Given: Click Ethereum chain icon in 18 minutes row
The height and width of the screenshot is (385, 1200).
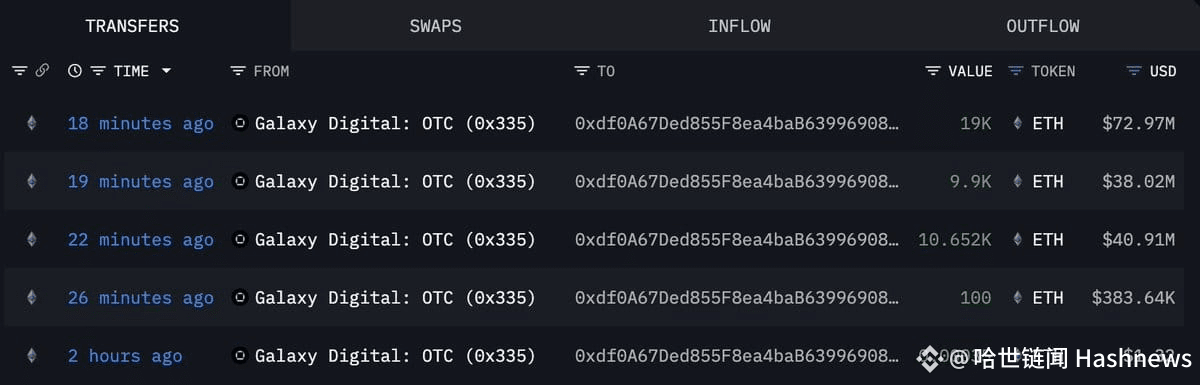Looking at the screenshot, I should click(x=31, y=124).
